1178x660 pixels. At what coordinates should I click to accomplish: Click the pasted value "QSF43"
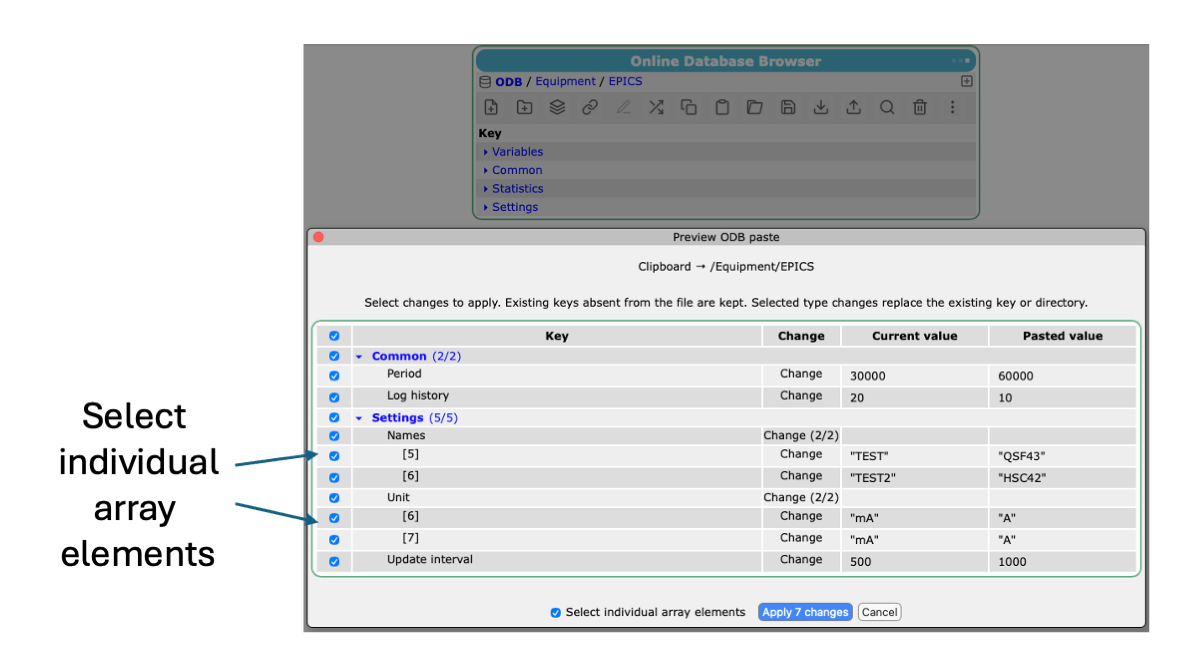tap(1022, 456)
